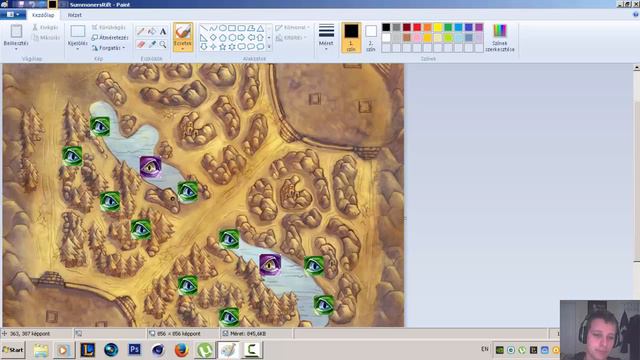
Task: Open the Ecsetek brushes dropdown arrow
Action: pyautogui.click(x=182, y=49)
